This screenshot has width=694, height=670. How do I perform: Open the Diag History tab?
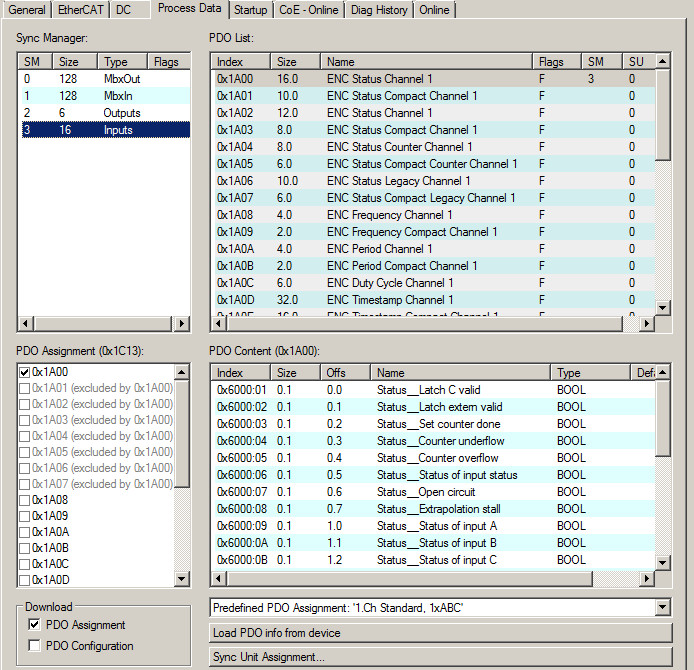pyautogui.click(x=379, y=10)
